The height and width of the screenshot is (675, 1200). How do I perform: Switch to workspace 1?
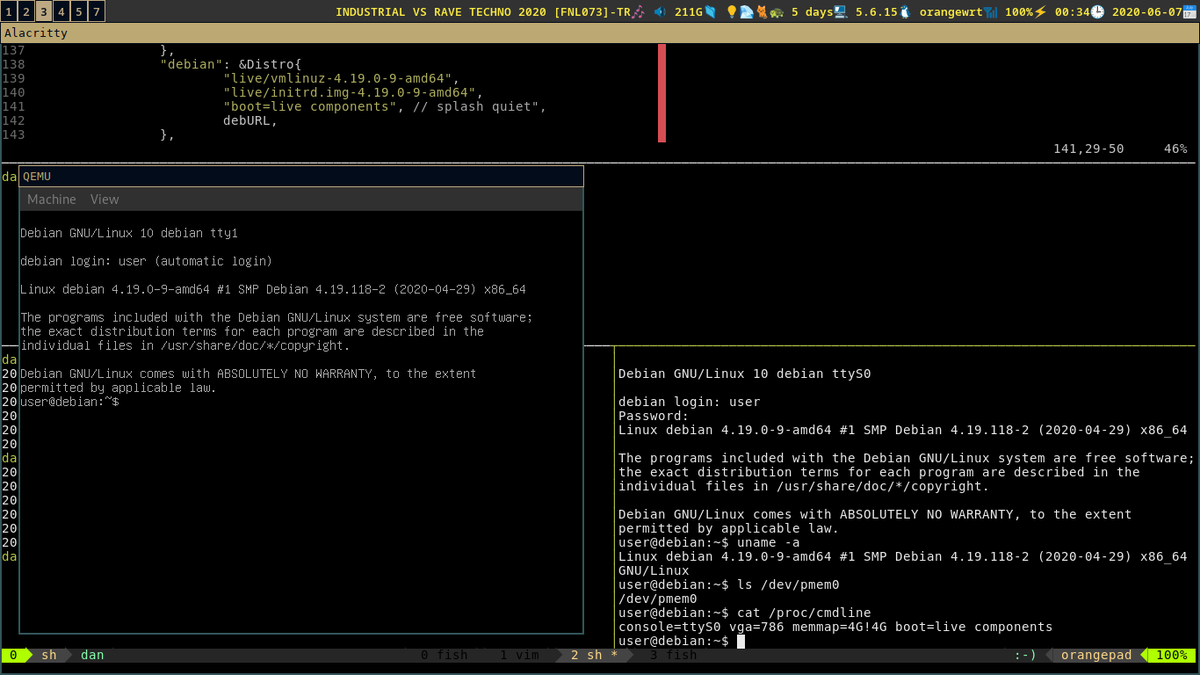pyautogui.click(x=8, y=12)
